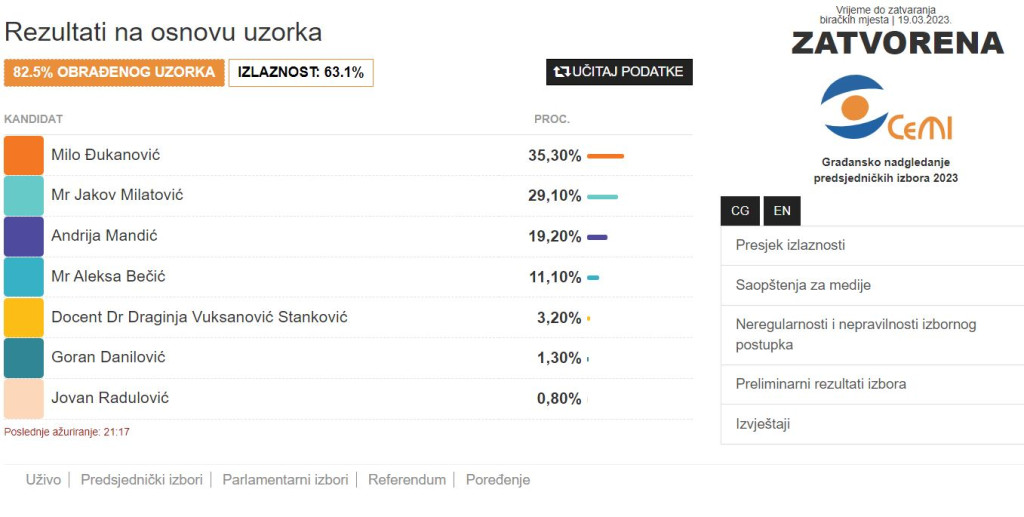
Task: Open Preliminarni rezultati izbora link
Action: tap(872, 384)
